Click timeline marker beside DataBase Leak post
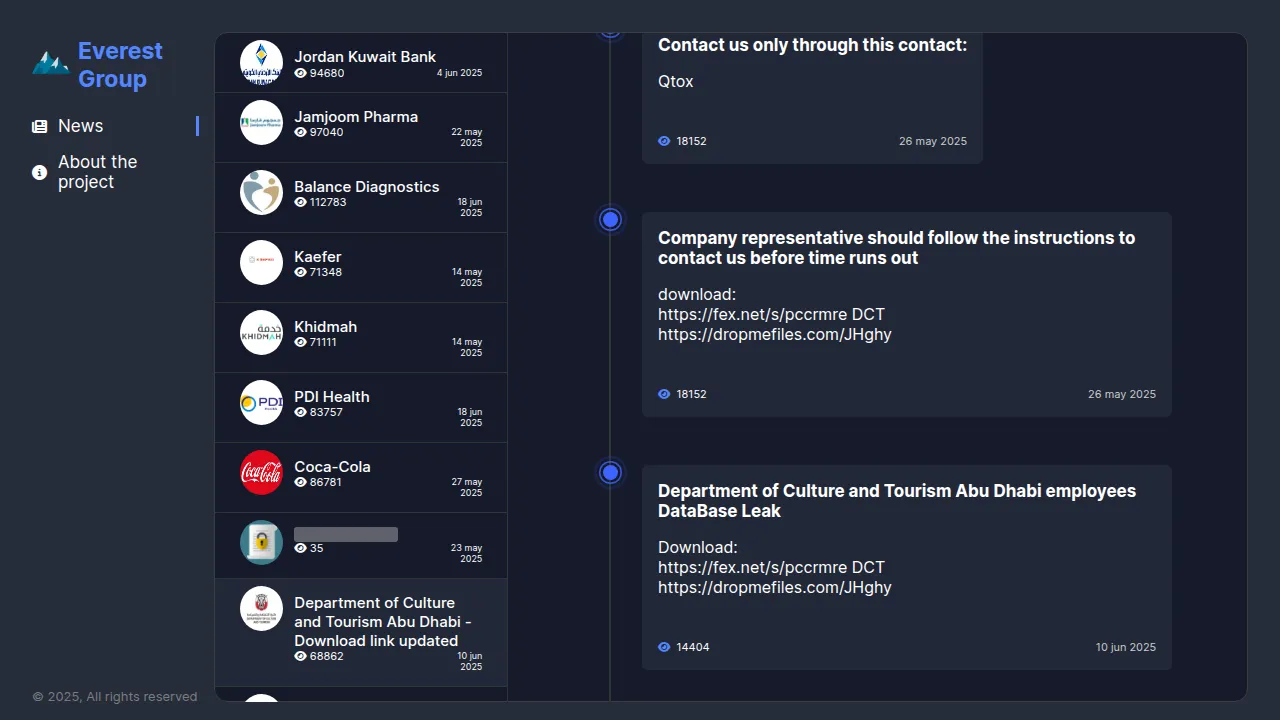Image resolution: width=1280 pixels, height=720 pixels. click(x=611, y=472)
